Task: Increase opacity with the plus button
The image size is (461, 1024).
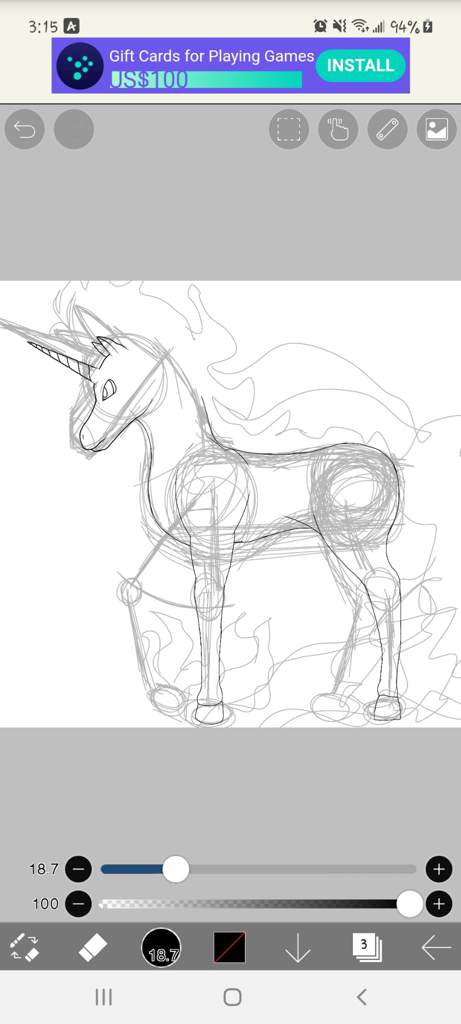Action: pyautogui.click(x=439, y=904)
